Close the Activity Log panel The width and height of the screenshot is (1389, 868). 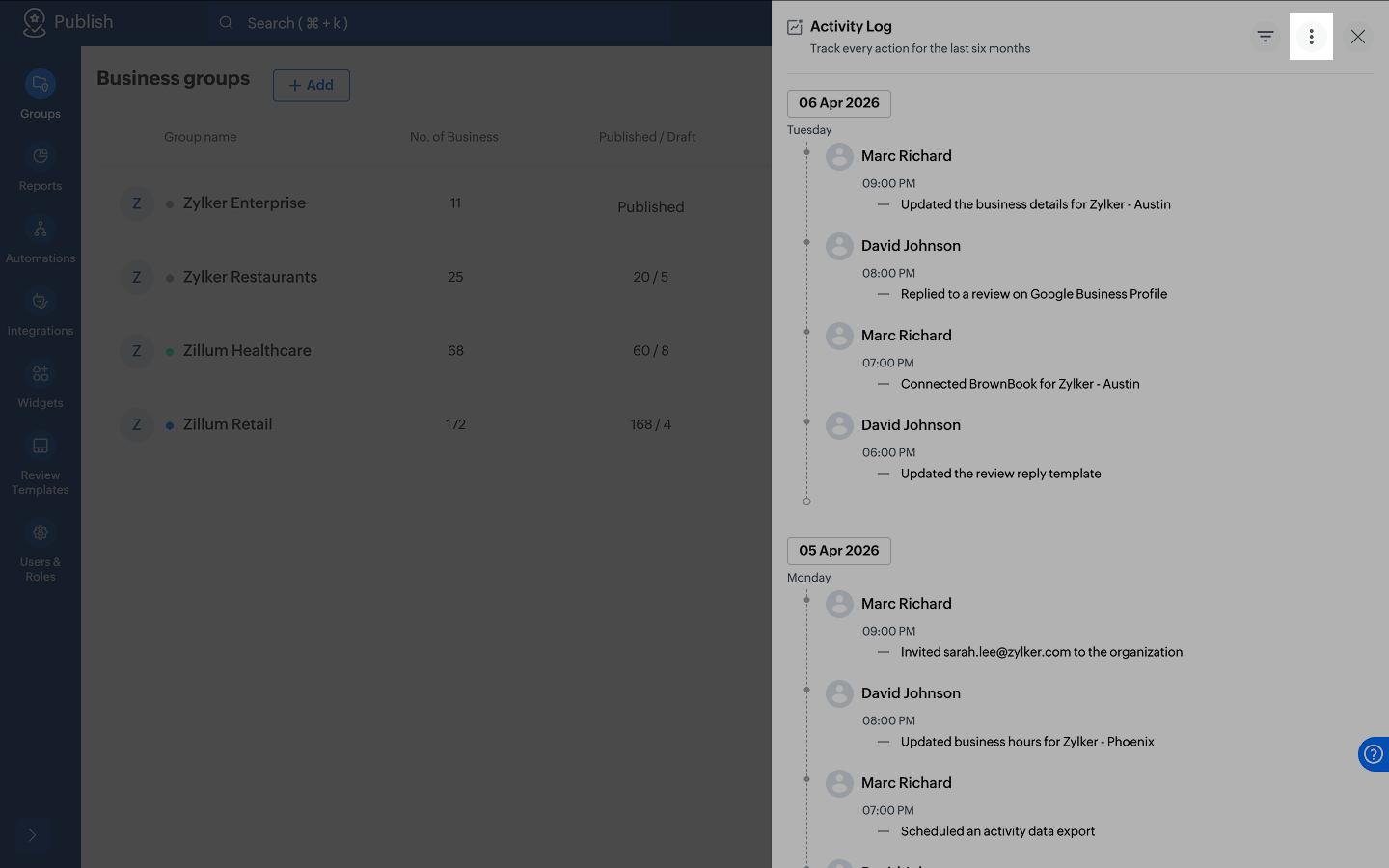[1357, 37]
